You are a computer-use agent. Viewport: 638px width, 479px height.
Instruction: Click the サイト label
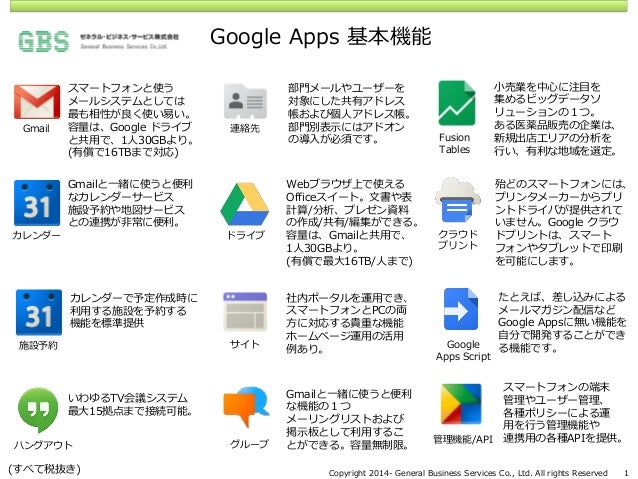coord(245,344)
